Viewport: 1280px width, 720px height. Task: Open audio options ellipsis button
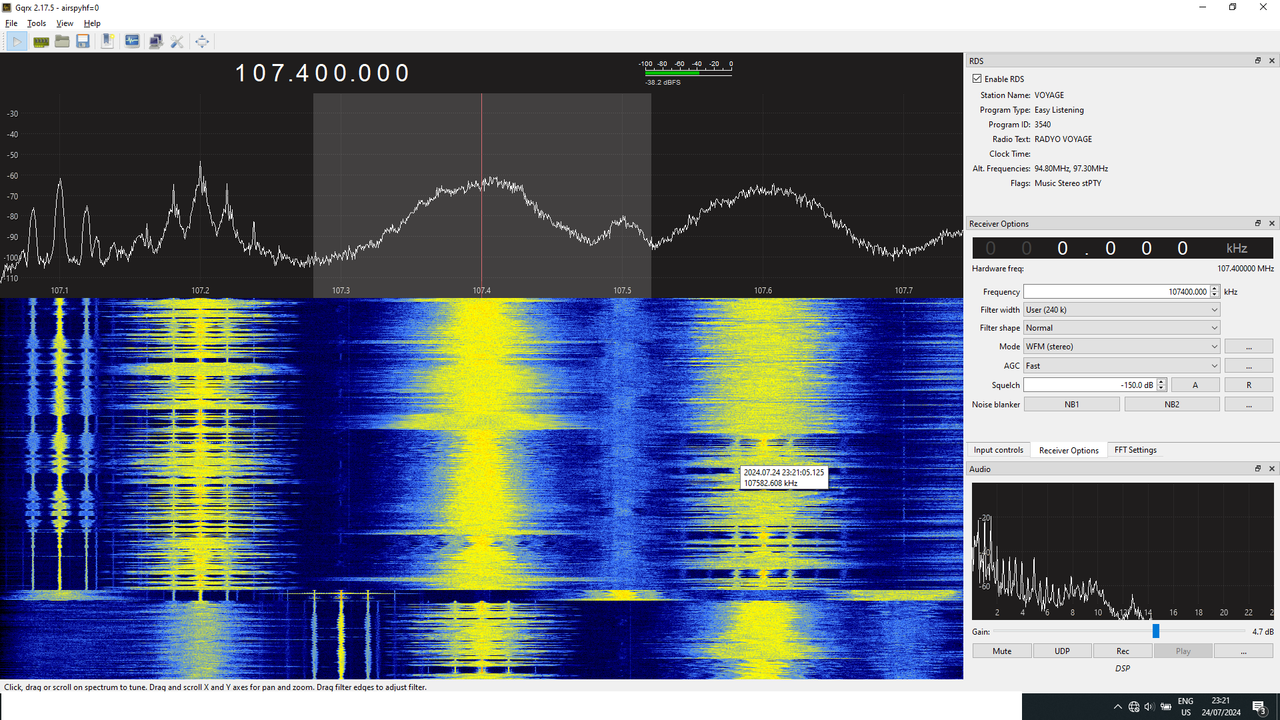[x=1244, y=651]
